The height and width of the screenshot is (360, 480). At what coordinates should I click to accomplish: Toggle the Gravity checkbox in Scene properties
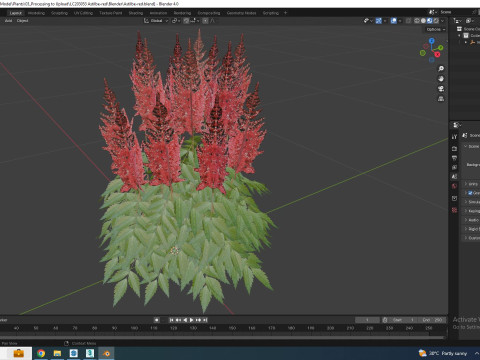pyautogui.click(x=470, y=193)
